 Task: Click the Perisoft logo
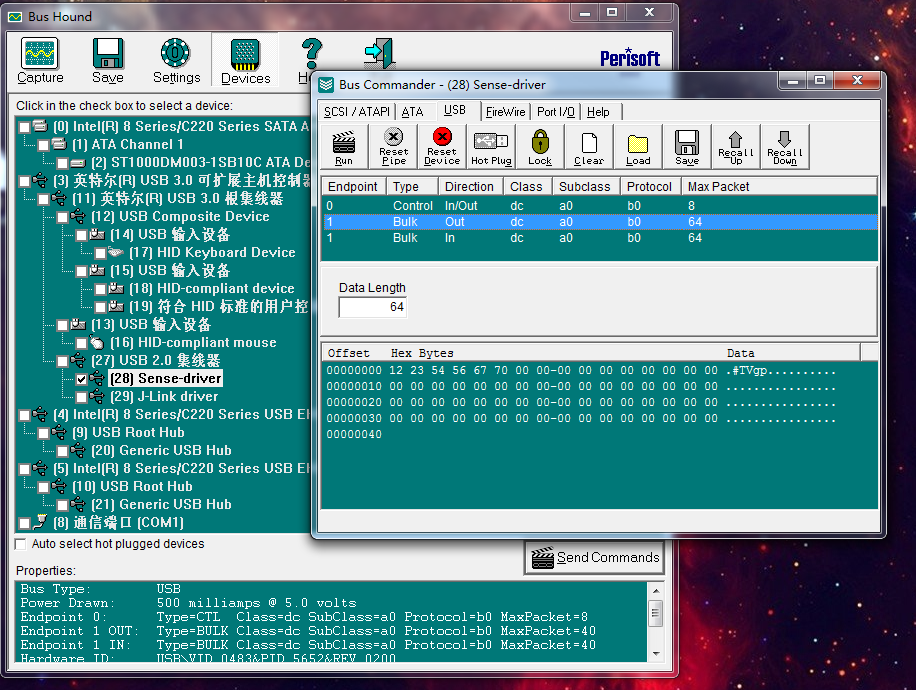(630, 57)
